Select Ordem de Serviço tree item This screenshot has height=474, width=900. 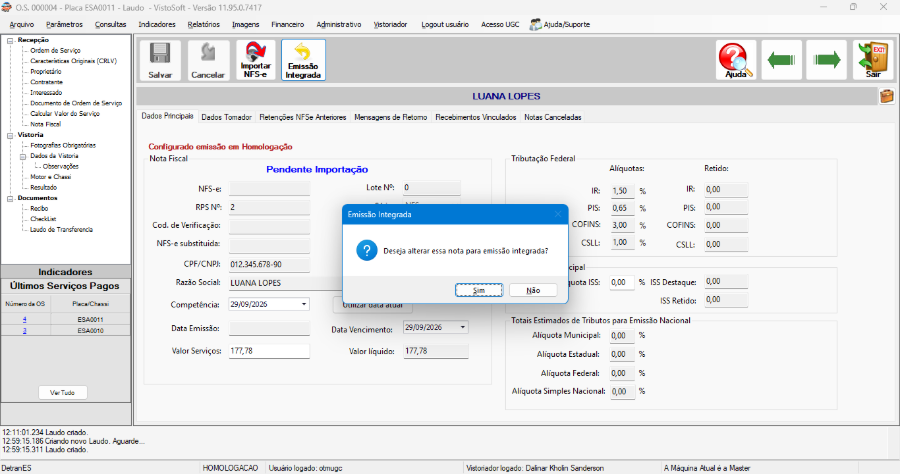pyautogui.click(x=55, y=50)
